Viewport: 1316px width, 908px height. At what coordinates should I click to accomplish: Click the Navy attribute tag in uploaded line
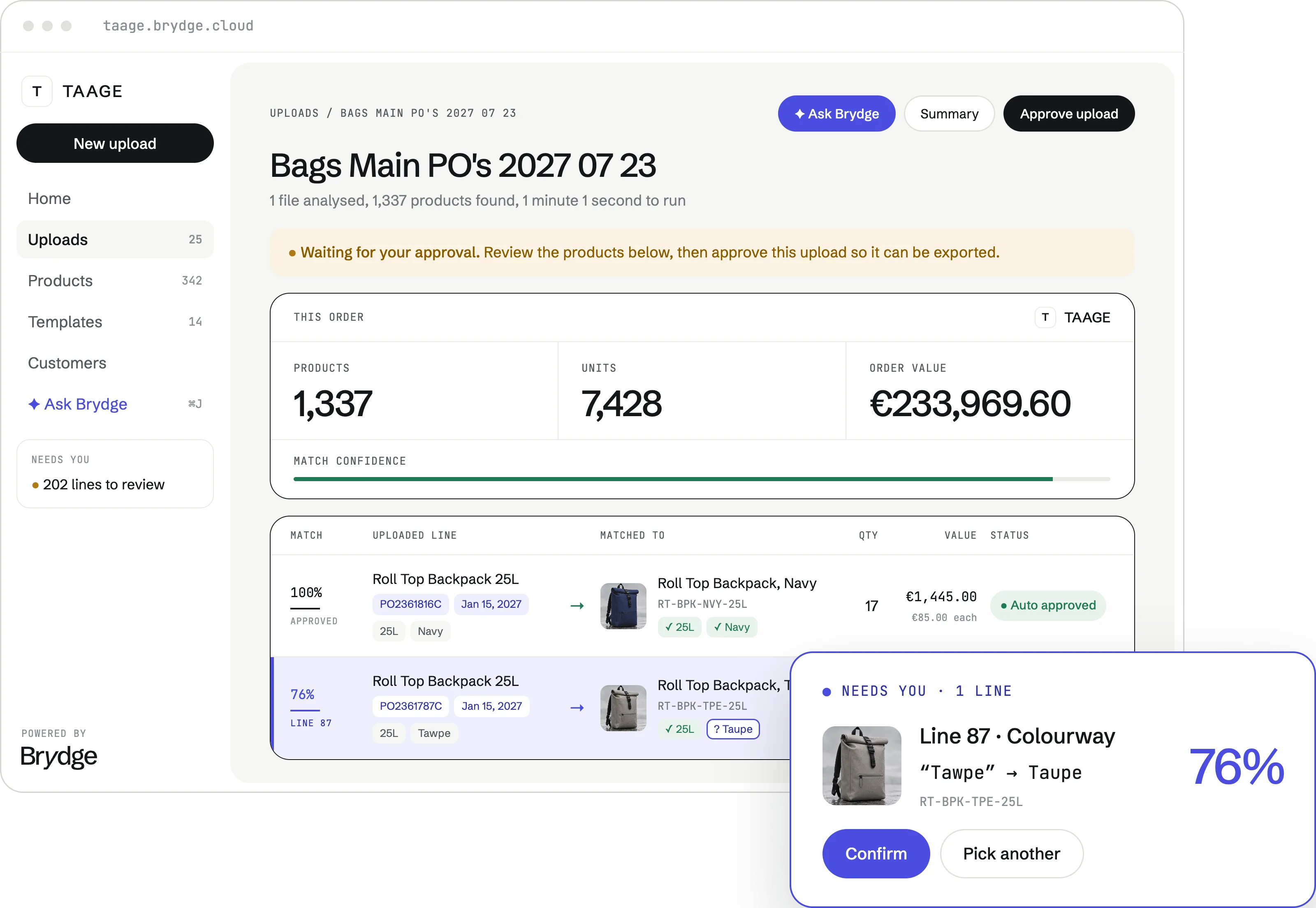430,632
